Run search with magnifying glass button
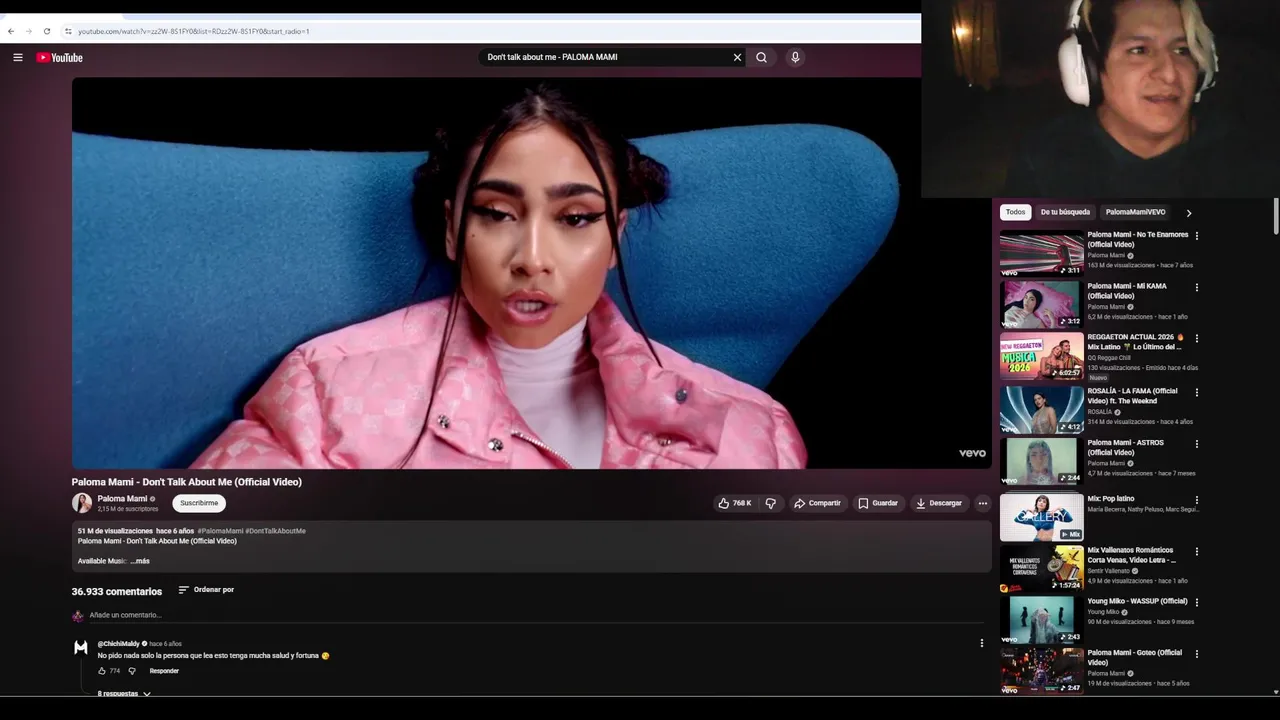 762,57
